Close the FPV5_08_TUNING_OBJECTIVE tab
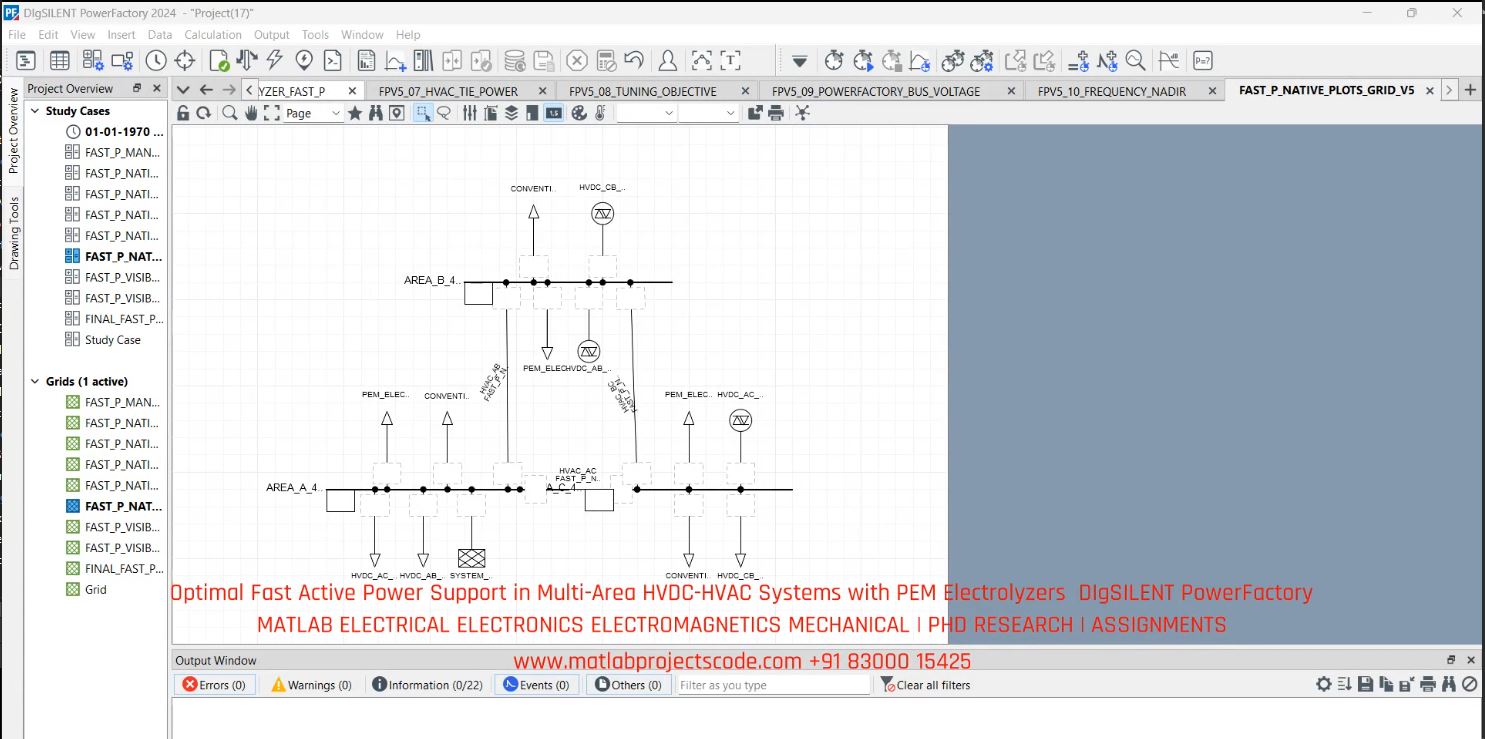Screen dimensions: 1485x739 (745, 91)
